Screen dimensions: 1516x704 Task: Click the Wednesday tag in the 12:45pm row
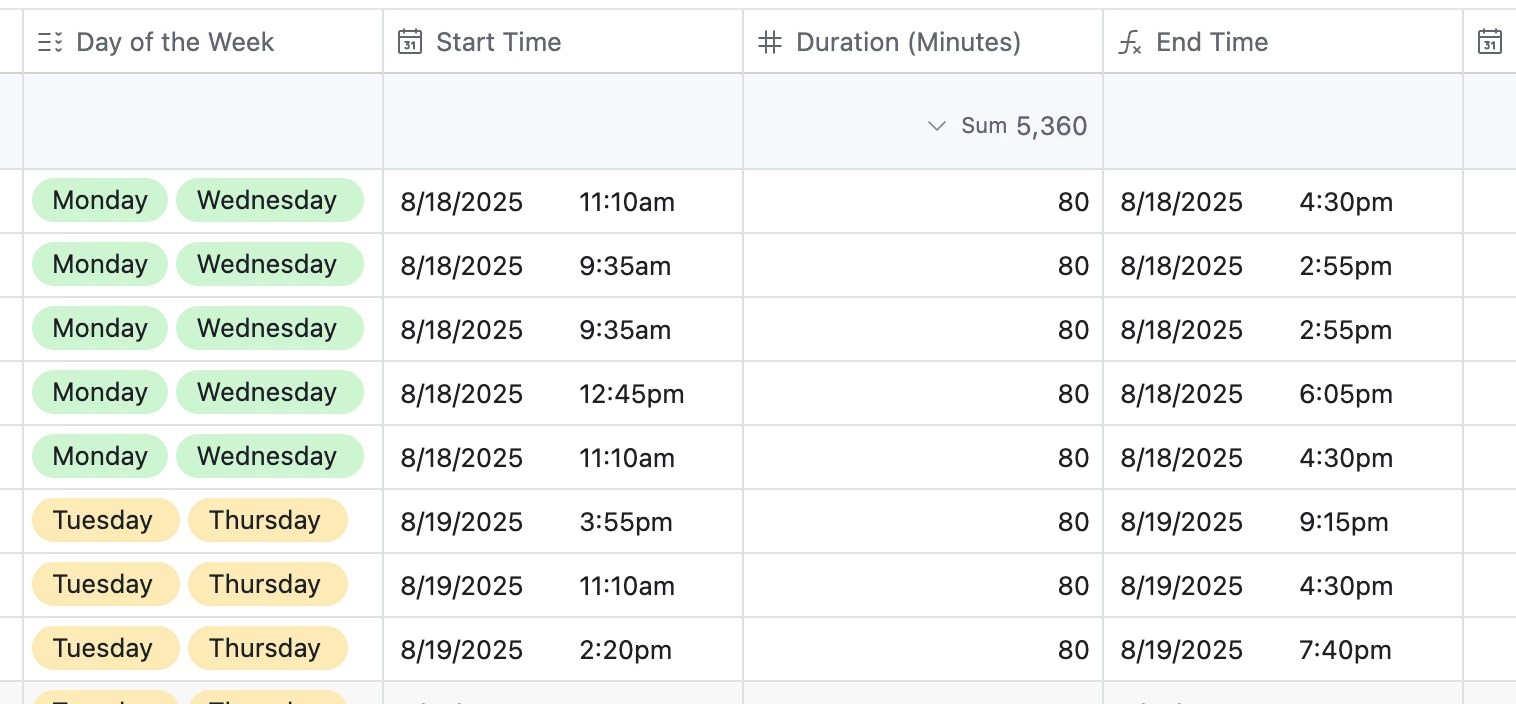point(267,393)
